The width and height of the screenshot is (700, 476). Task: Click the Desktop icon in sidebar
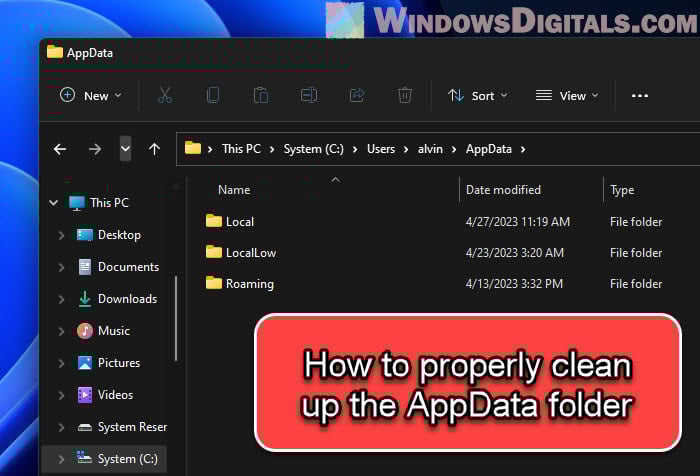(x=85, y=235)
